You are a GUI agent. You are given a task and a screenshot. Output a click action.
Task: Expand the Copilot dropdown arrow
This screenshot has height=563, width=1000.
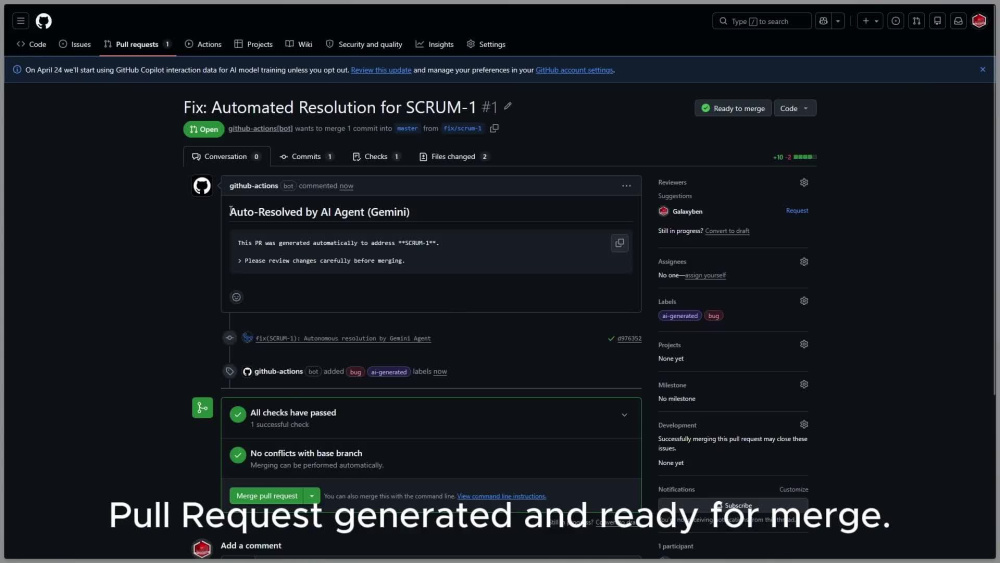pyautogui.click(x=838, y=21)
